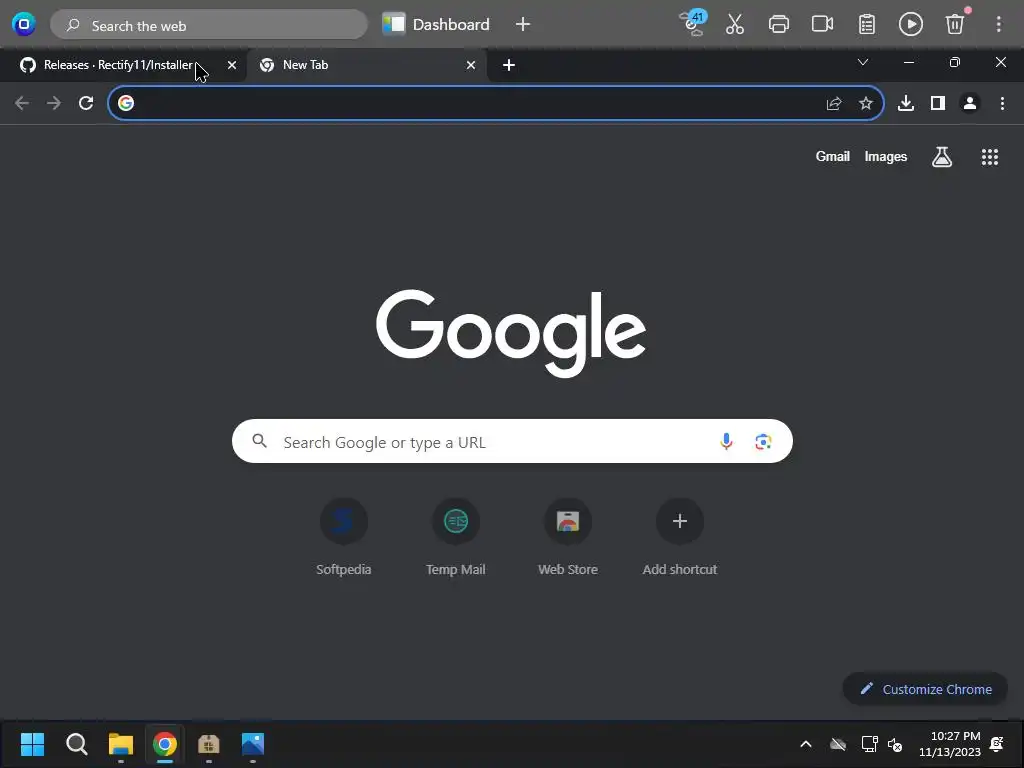Open the clipboard notes icon
The image size is (1024, 768).
(867, 25)
